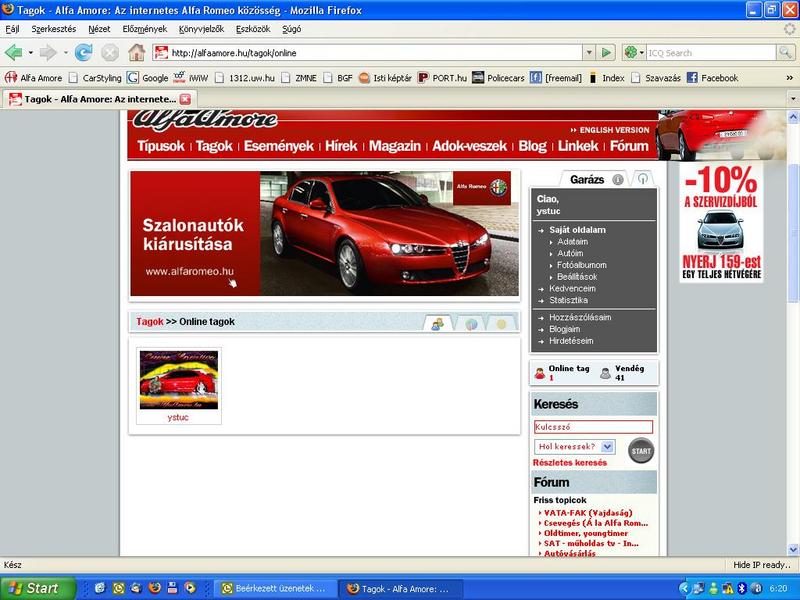The image size is (800, 600).
Task: Click the grey Vendég guest icon
Action: coord(605,373)
